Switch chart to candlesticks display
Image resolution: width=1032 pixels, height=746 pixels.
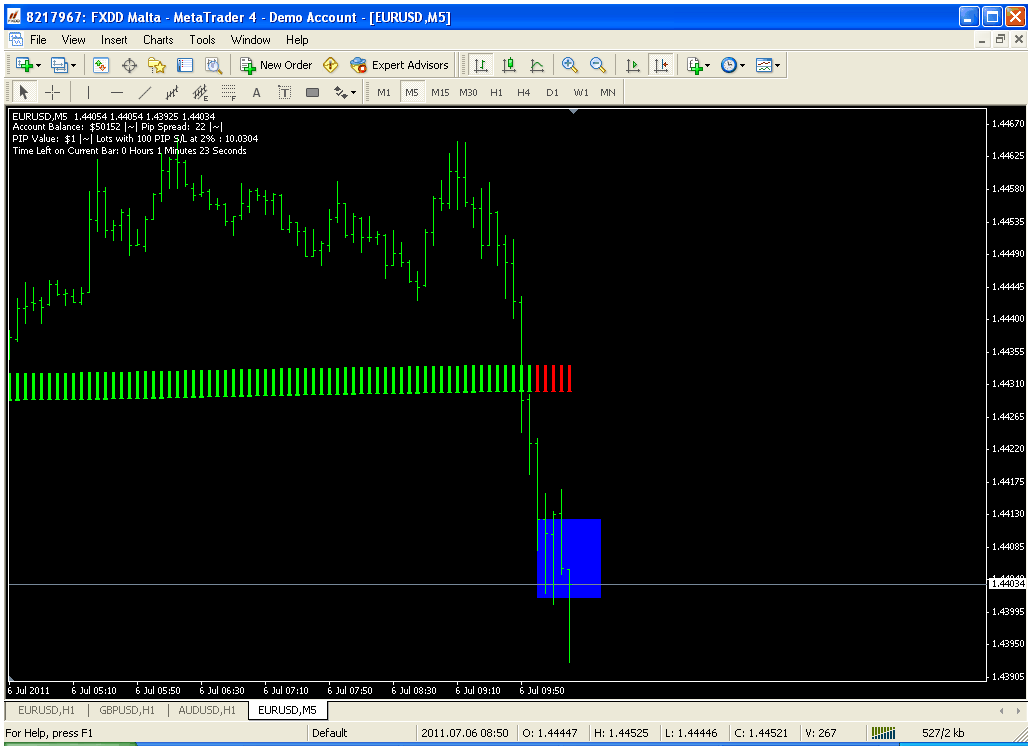click(509, 65)
